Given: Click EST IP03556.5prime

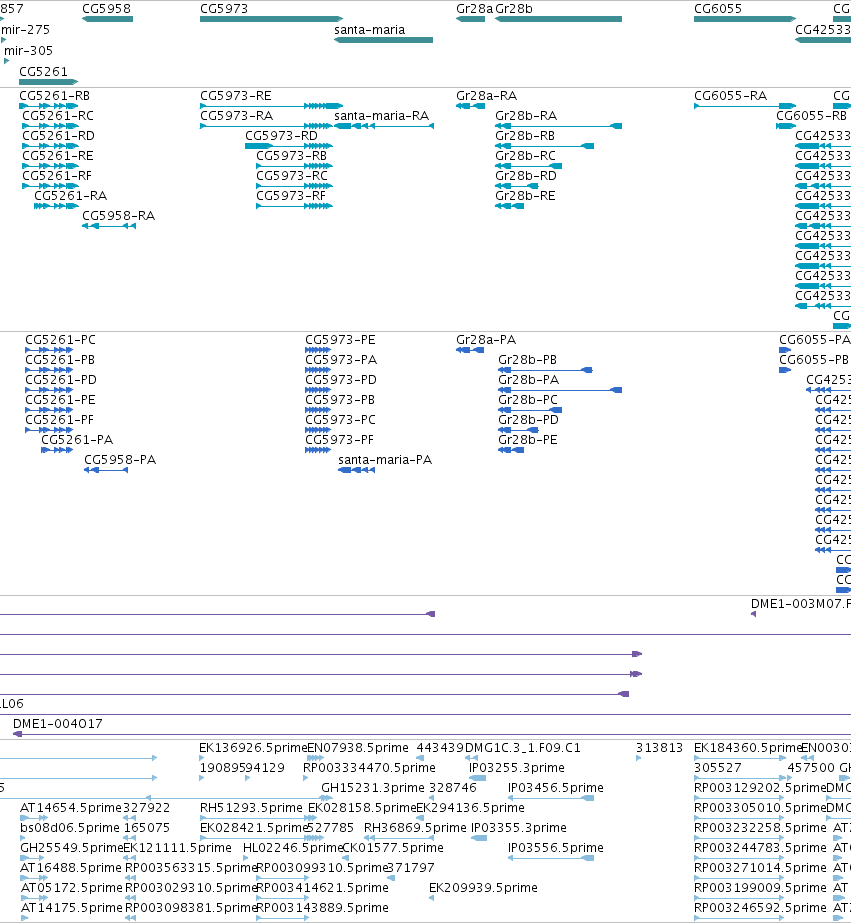Looking at the screenshot, I should [x=556, y=848].
